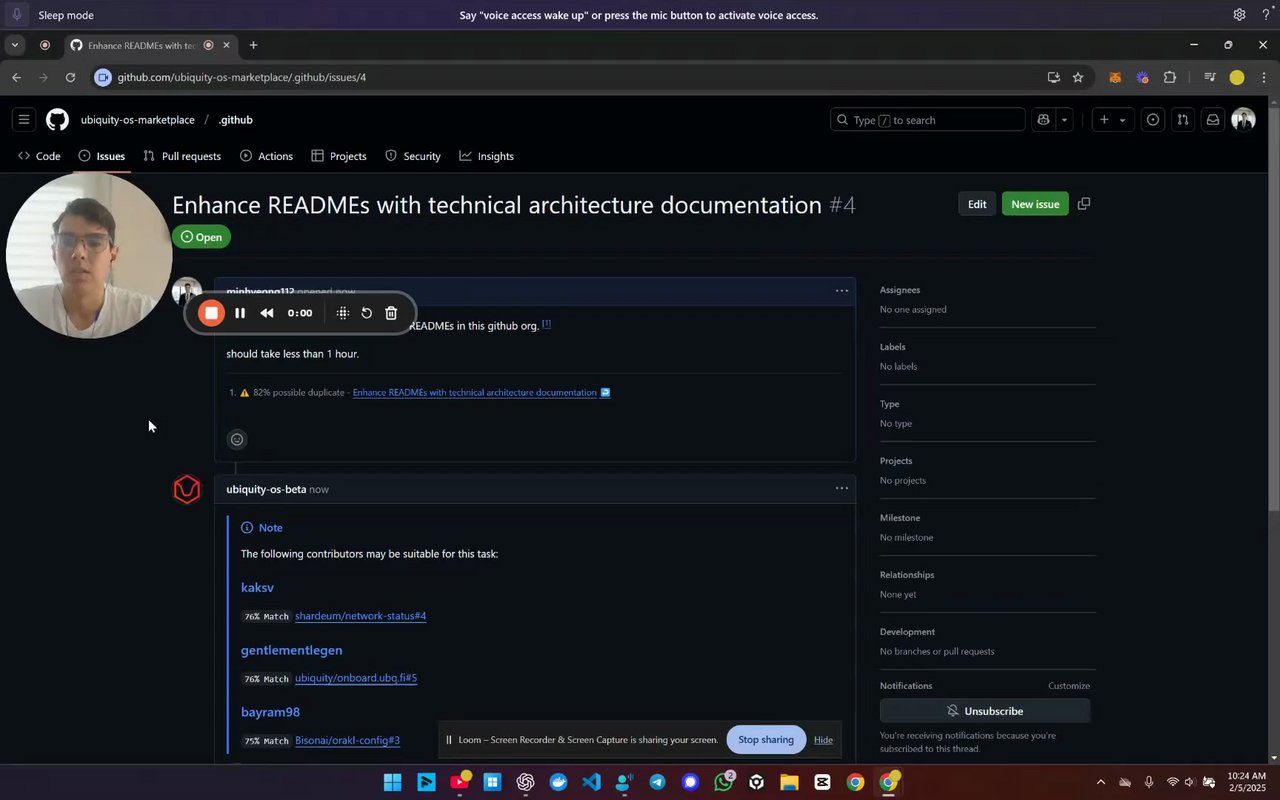The image size is (1280, 800).
Task: Open the ubiquity-os-beta comment's three-dot menu
Action: point(842,489)
